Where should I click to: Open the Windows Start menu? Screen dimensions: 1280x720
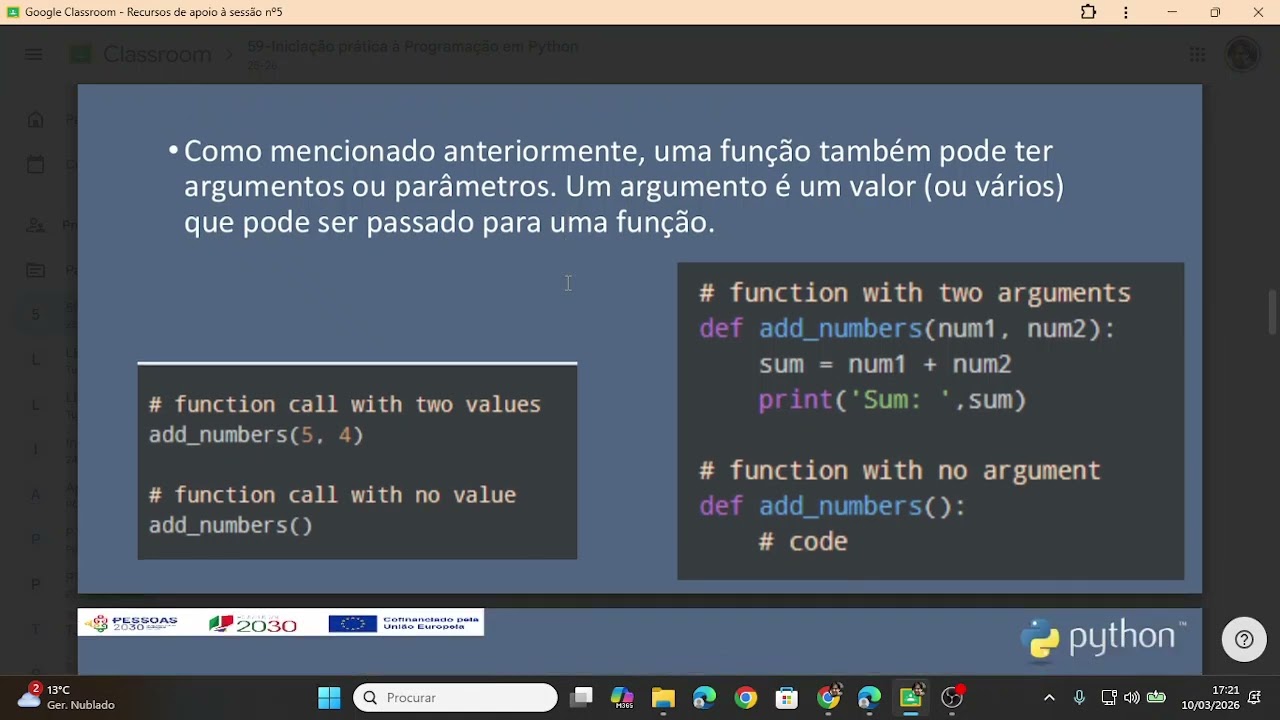tap(329, 697)
